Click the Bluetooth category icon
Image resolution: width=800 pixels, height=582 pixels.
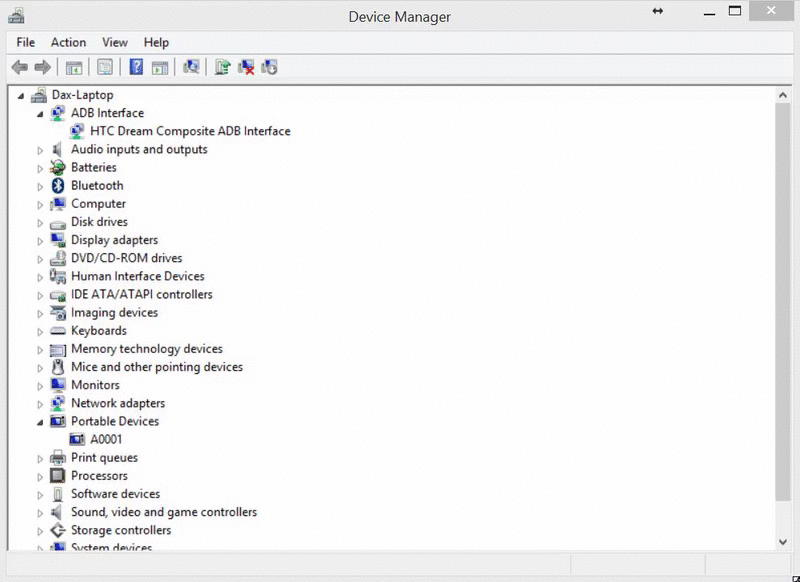[x=58, y=186]
